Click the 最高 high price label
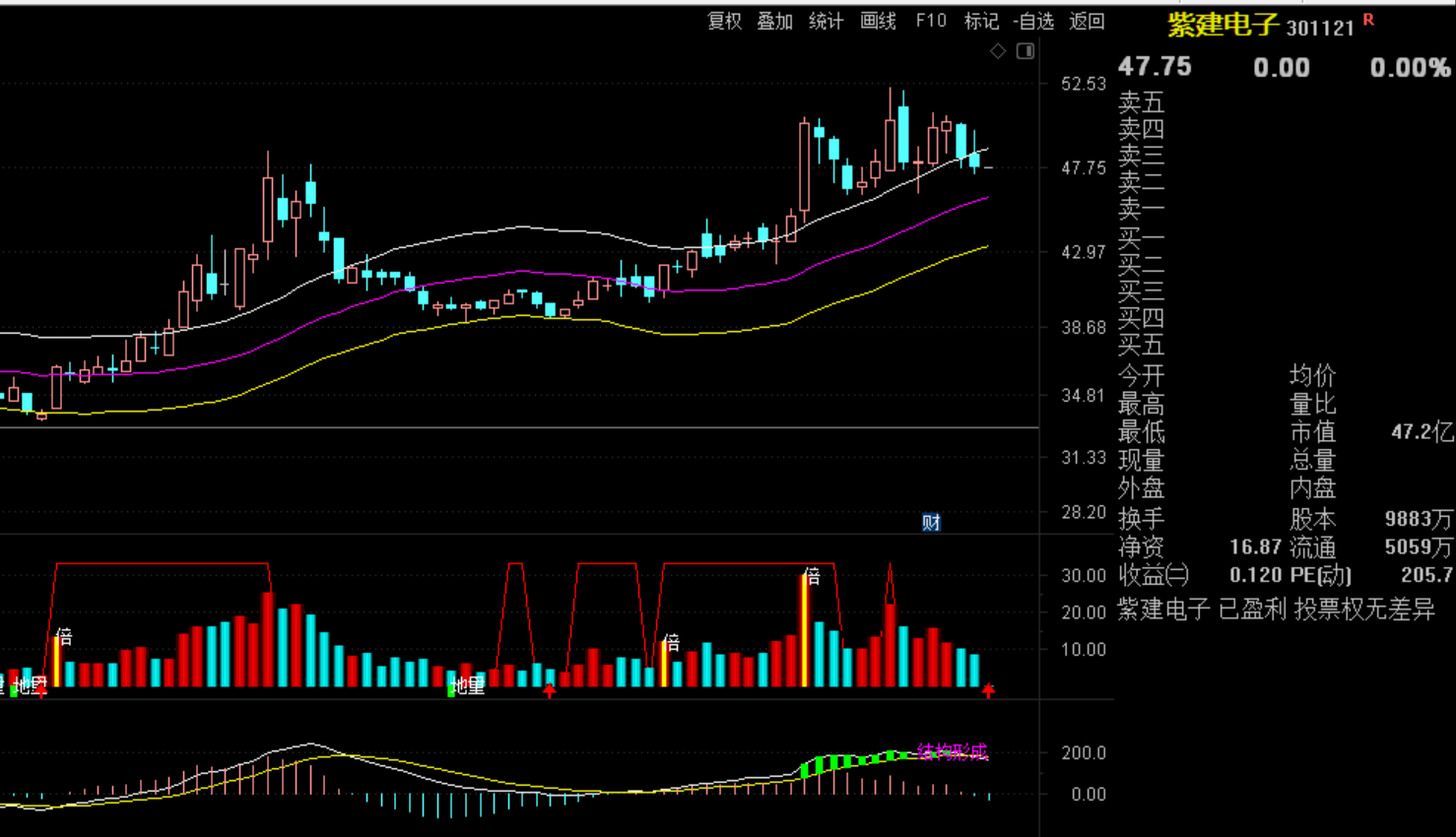This screenshot has height=837, width=1456. point(1141,405)
